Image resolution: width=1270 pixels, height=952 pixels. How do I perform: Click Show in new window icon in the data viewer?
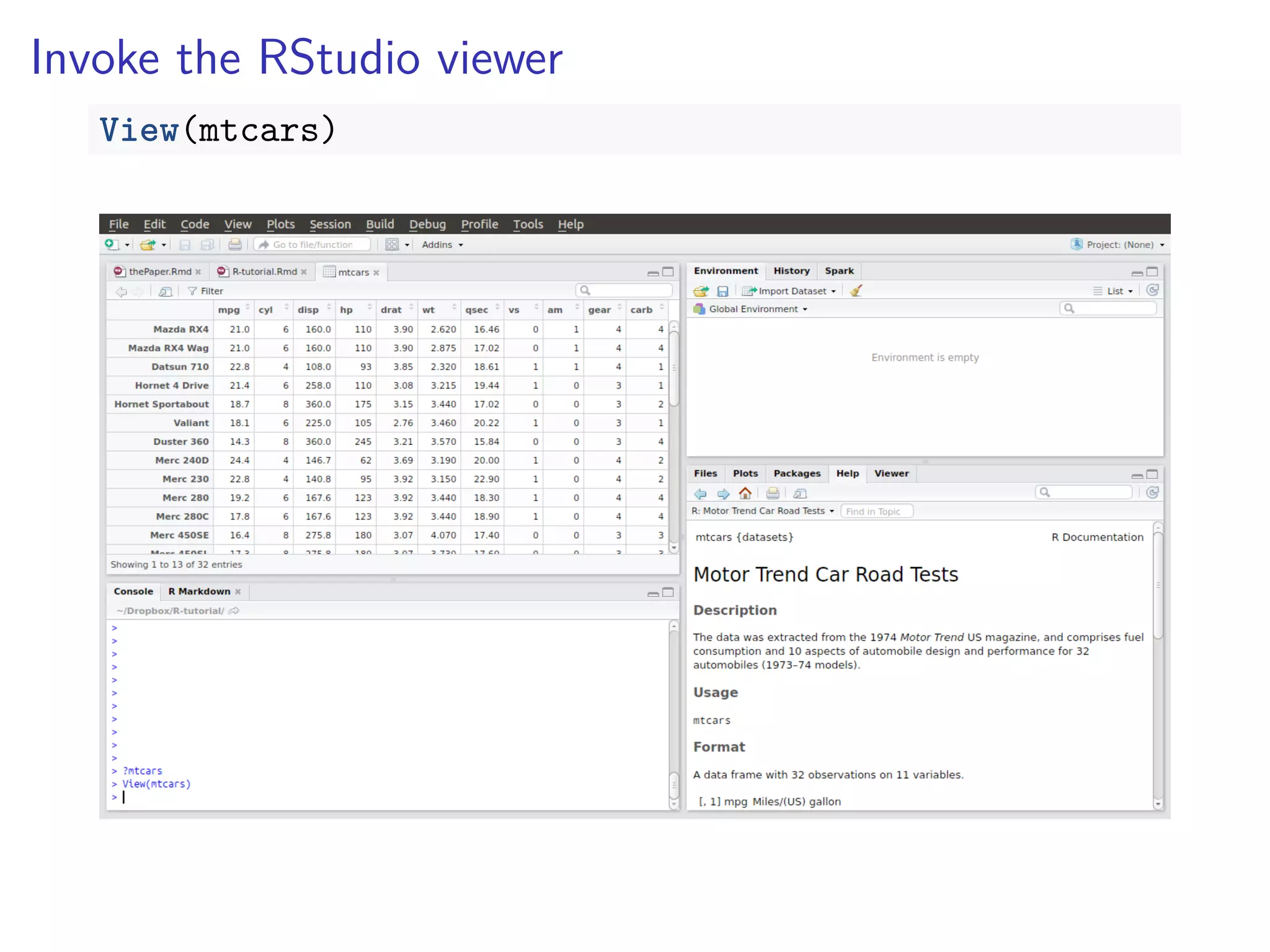click(166, 291)
